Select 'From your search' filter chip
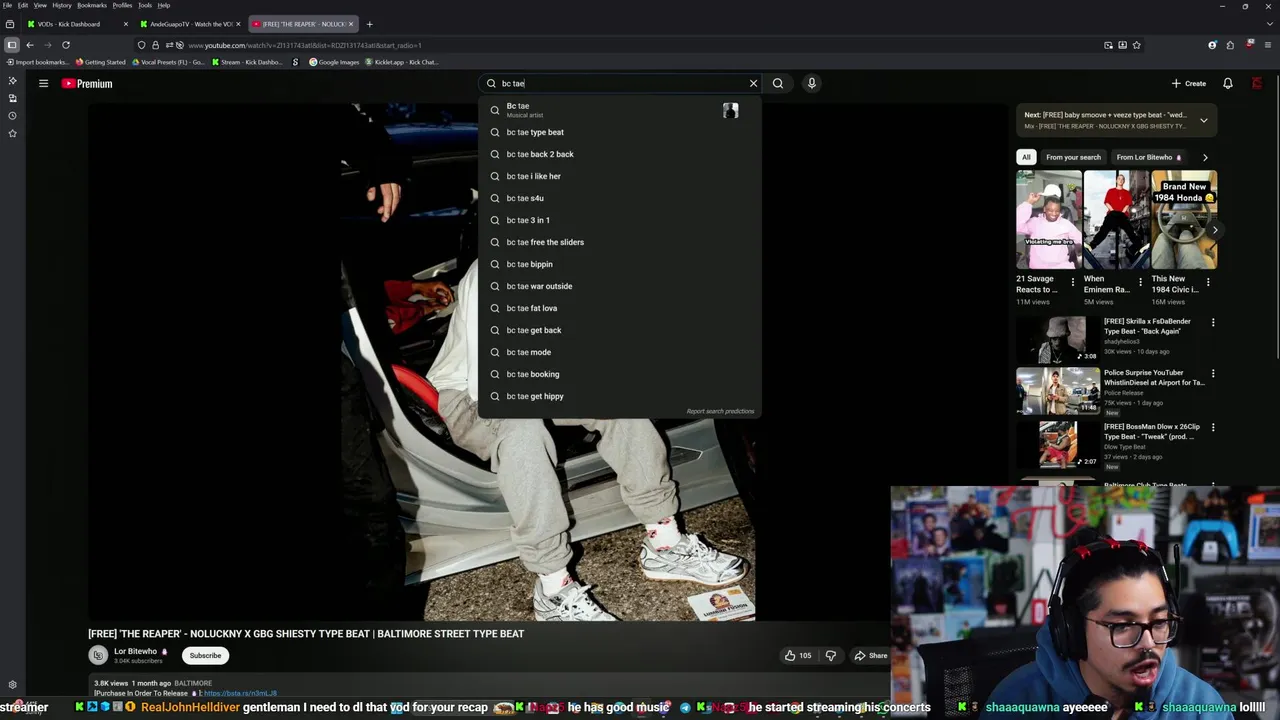This screenshot has height=720, width=1280. (x=1073, y=157)
